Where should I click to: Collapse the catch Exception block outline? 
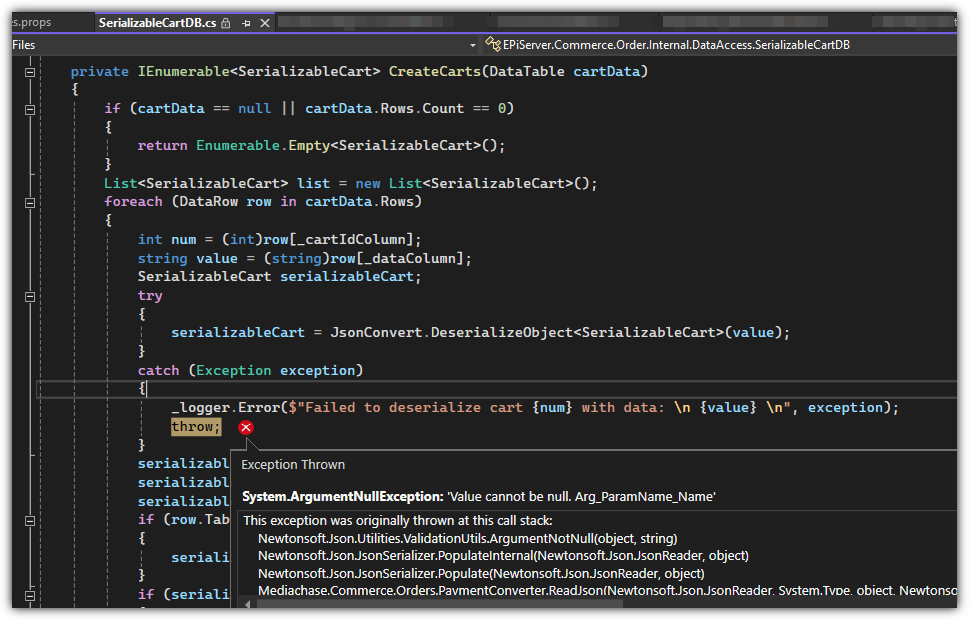coord(30,371)
